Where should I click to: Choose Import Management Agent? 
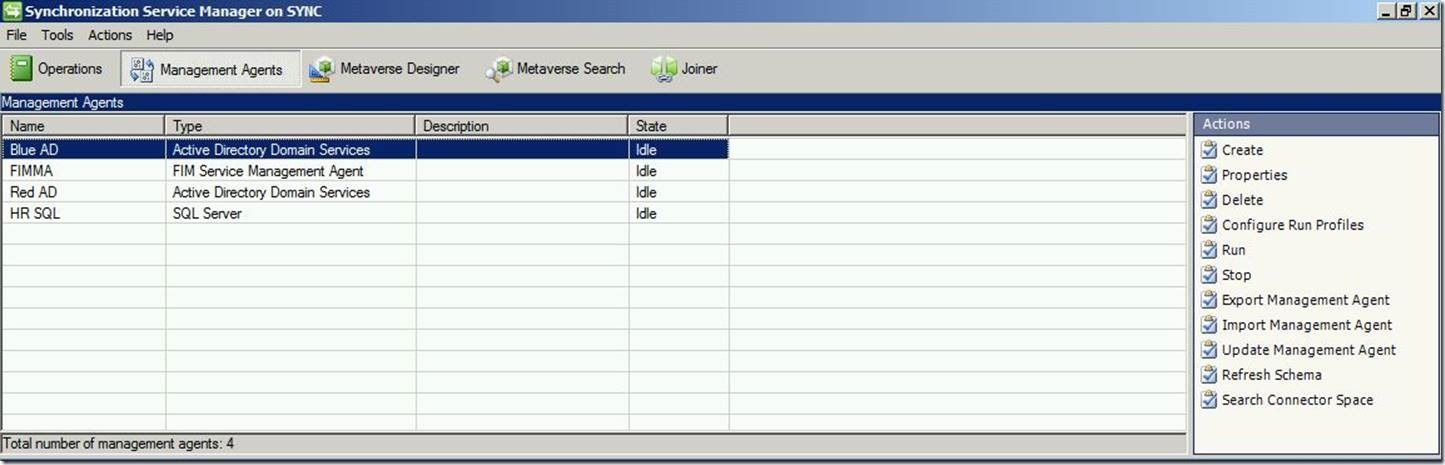point(1307,325)
